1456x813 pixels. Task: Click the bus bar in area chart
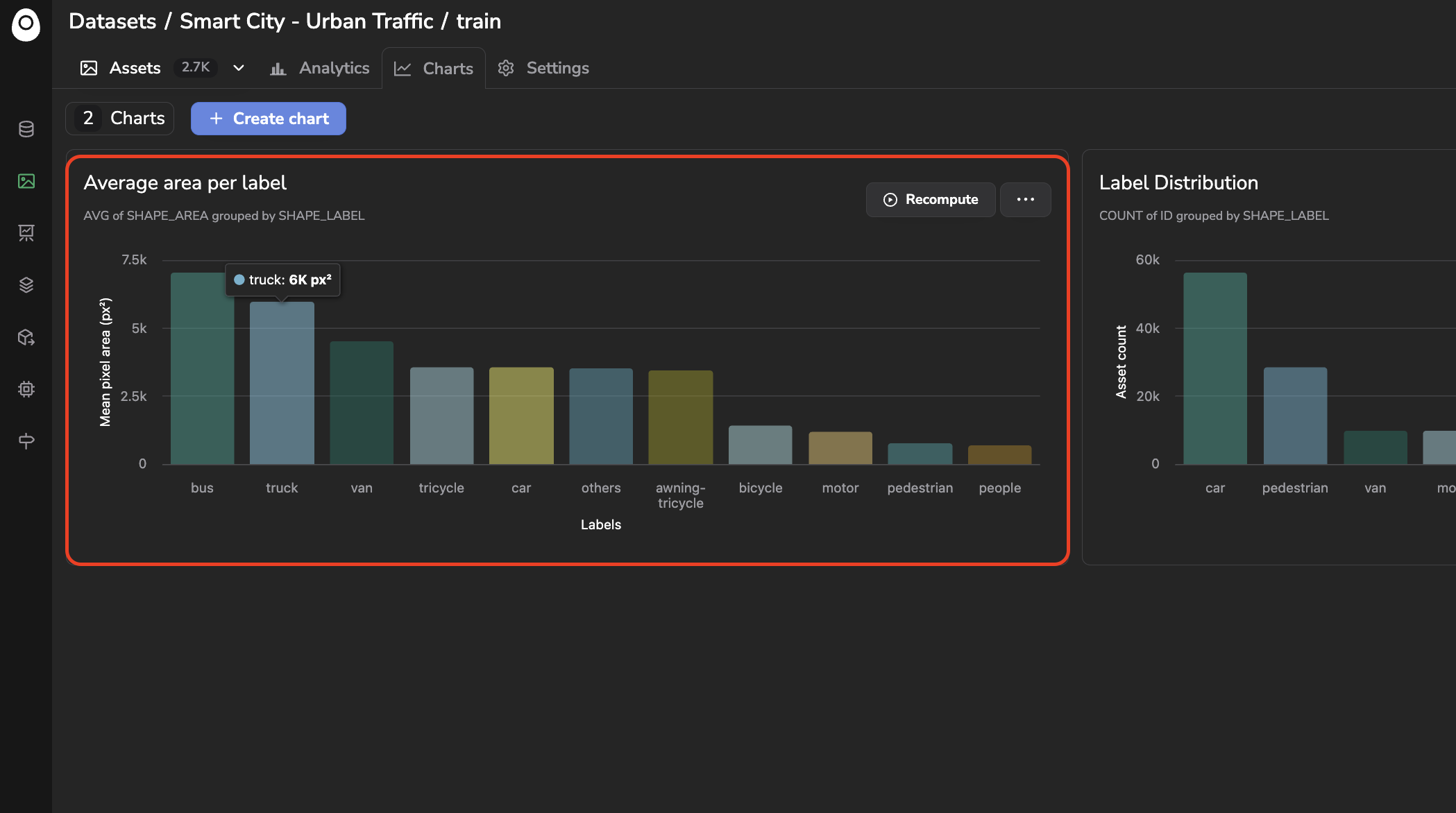203,368
